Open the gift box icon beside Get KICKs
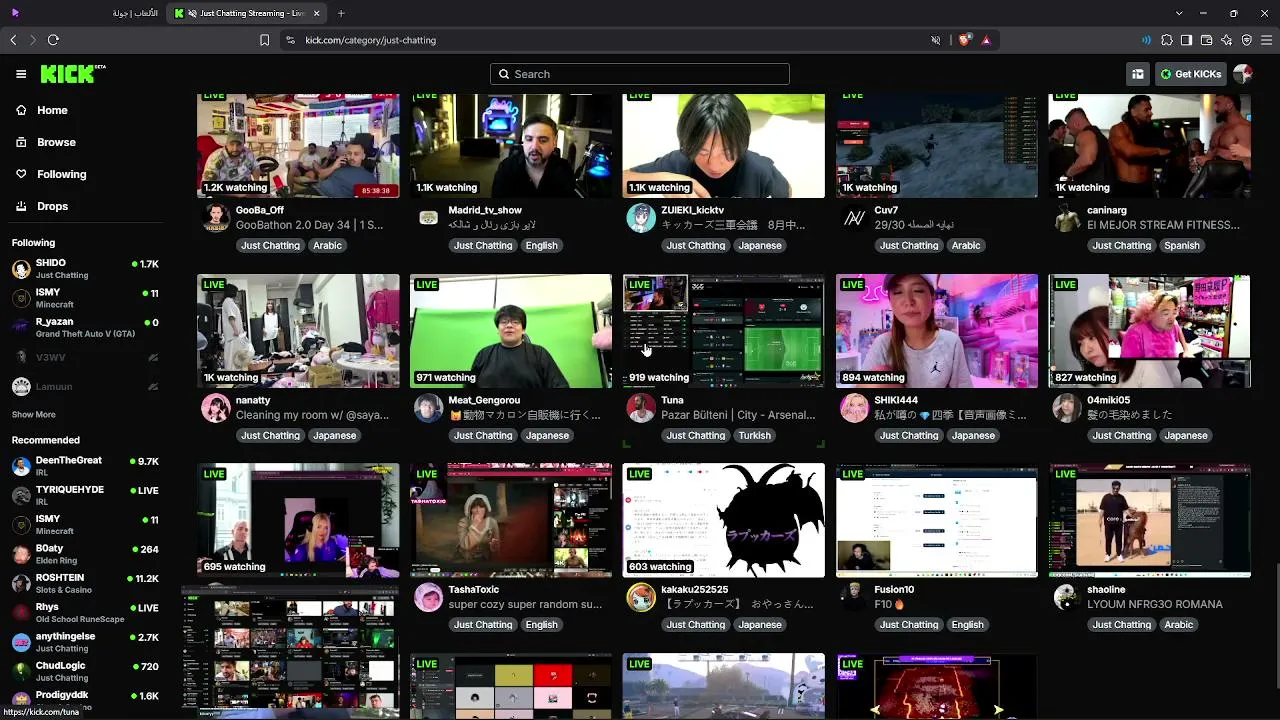Image resolution: width=1280 pixels, height=720 pixels. coord(1138,74)
